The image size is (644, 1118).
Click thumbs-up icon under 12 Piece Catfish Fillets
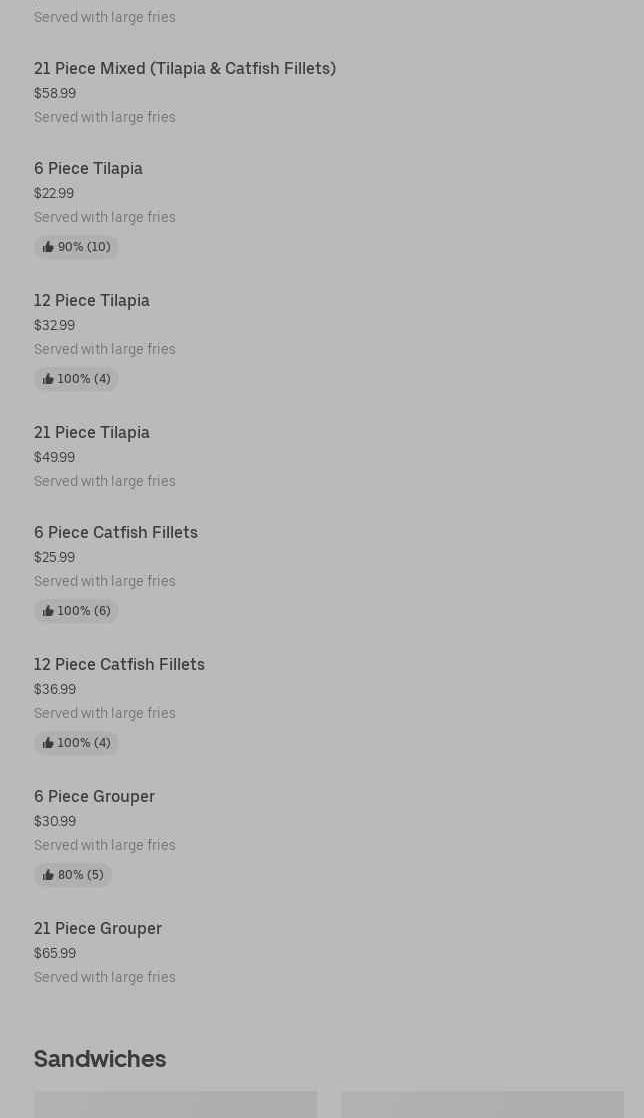(x=48, y=743)
